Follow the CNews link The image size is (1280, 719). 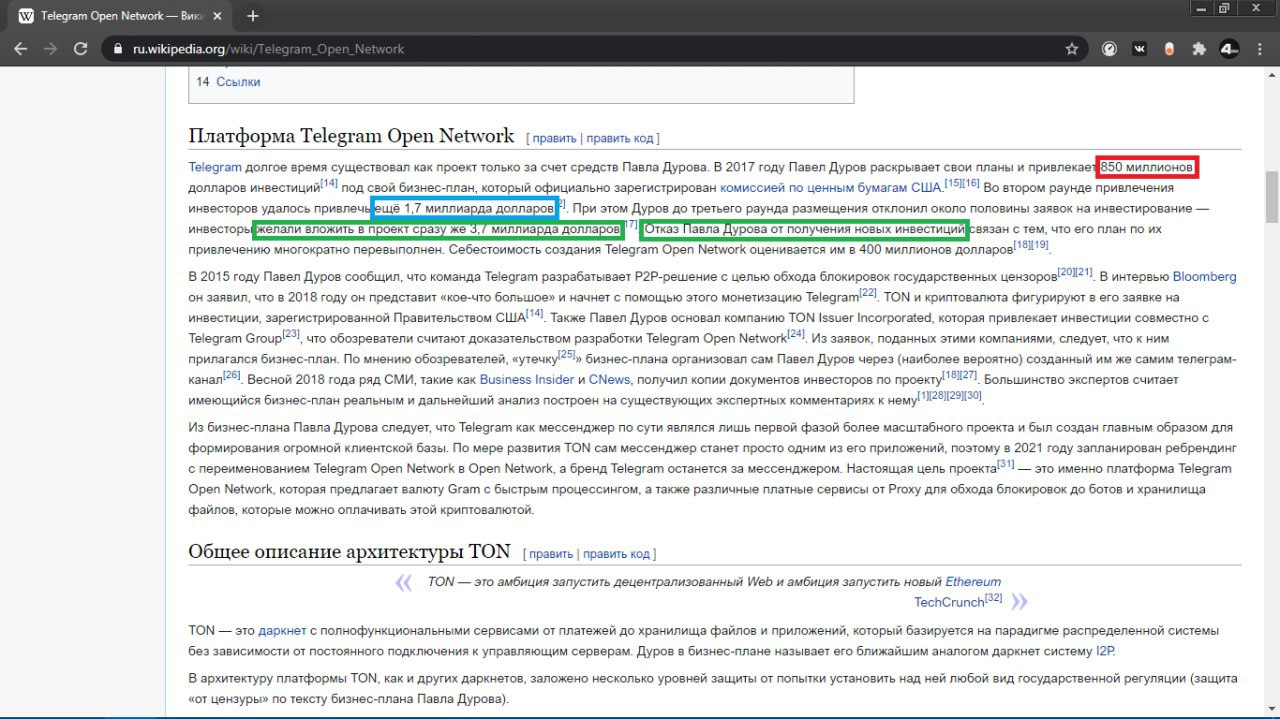pos(609,380)
